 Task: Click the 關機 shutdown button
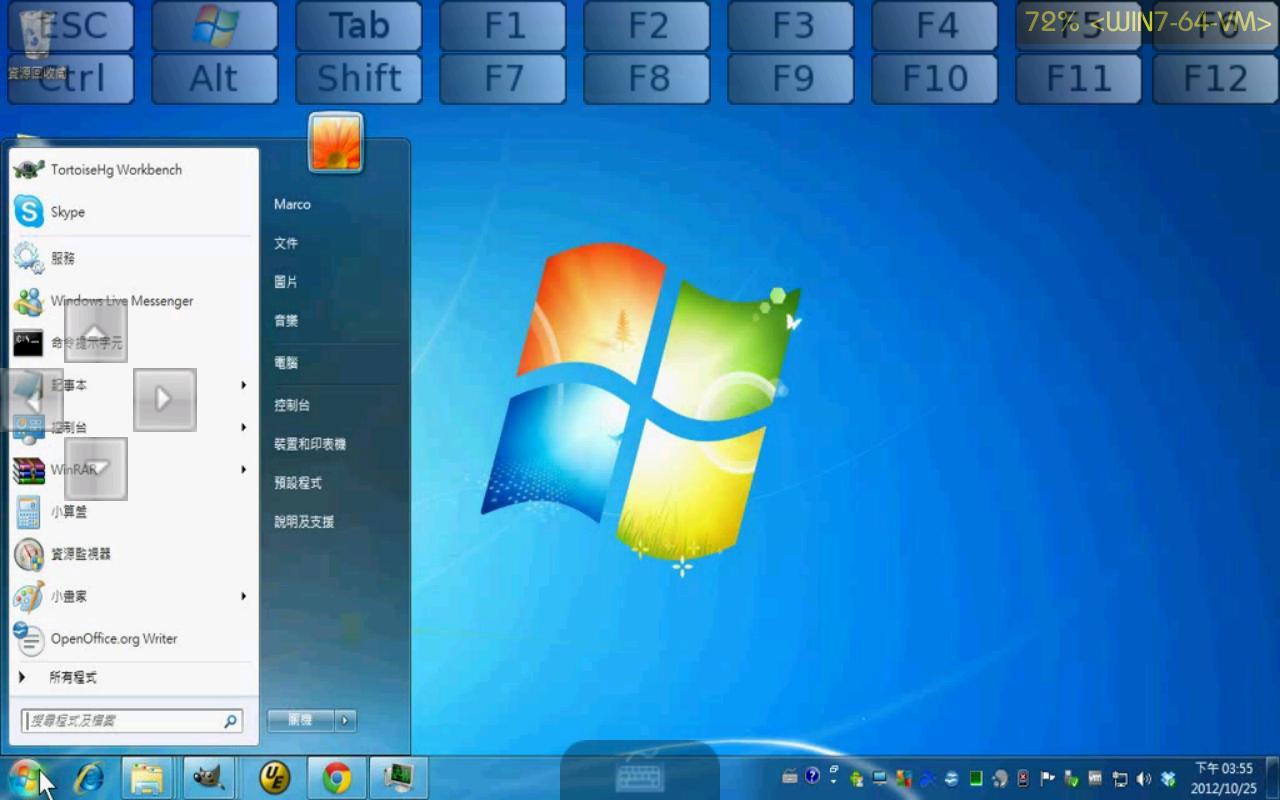297,720
